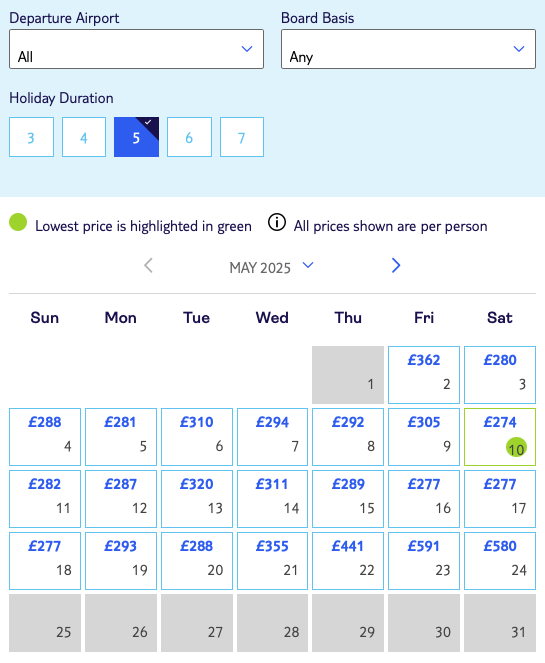Select May 5 priced at £281
The height and width of the screenshot is (663, 545).
(121, 437)
